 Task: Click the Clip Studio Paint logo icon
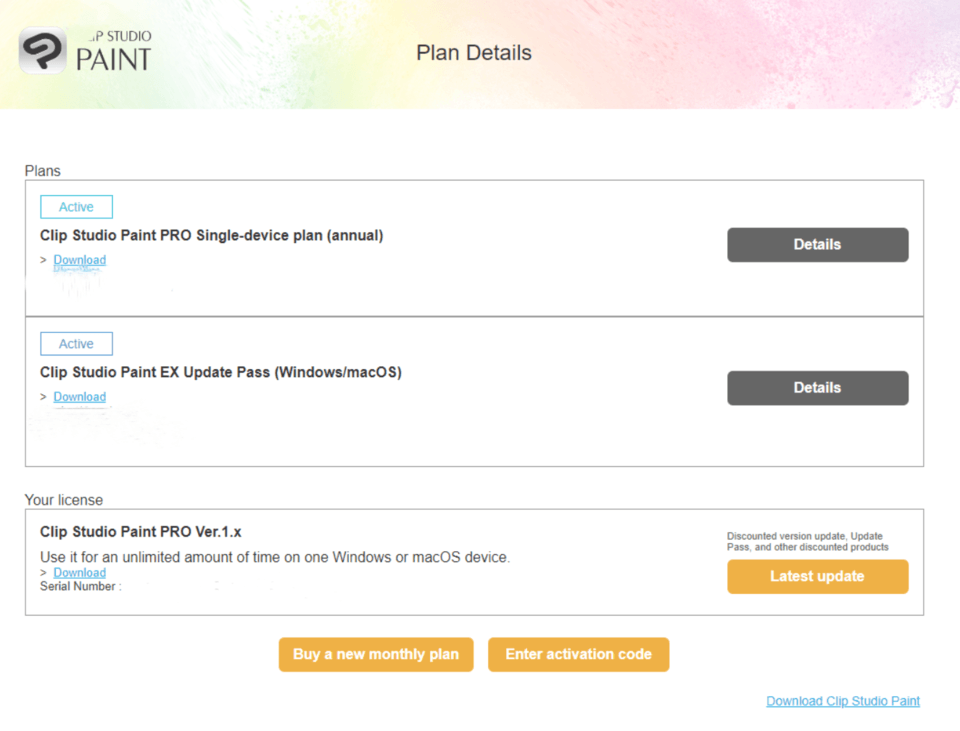click(43, 51)
